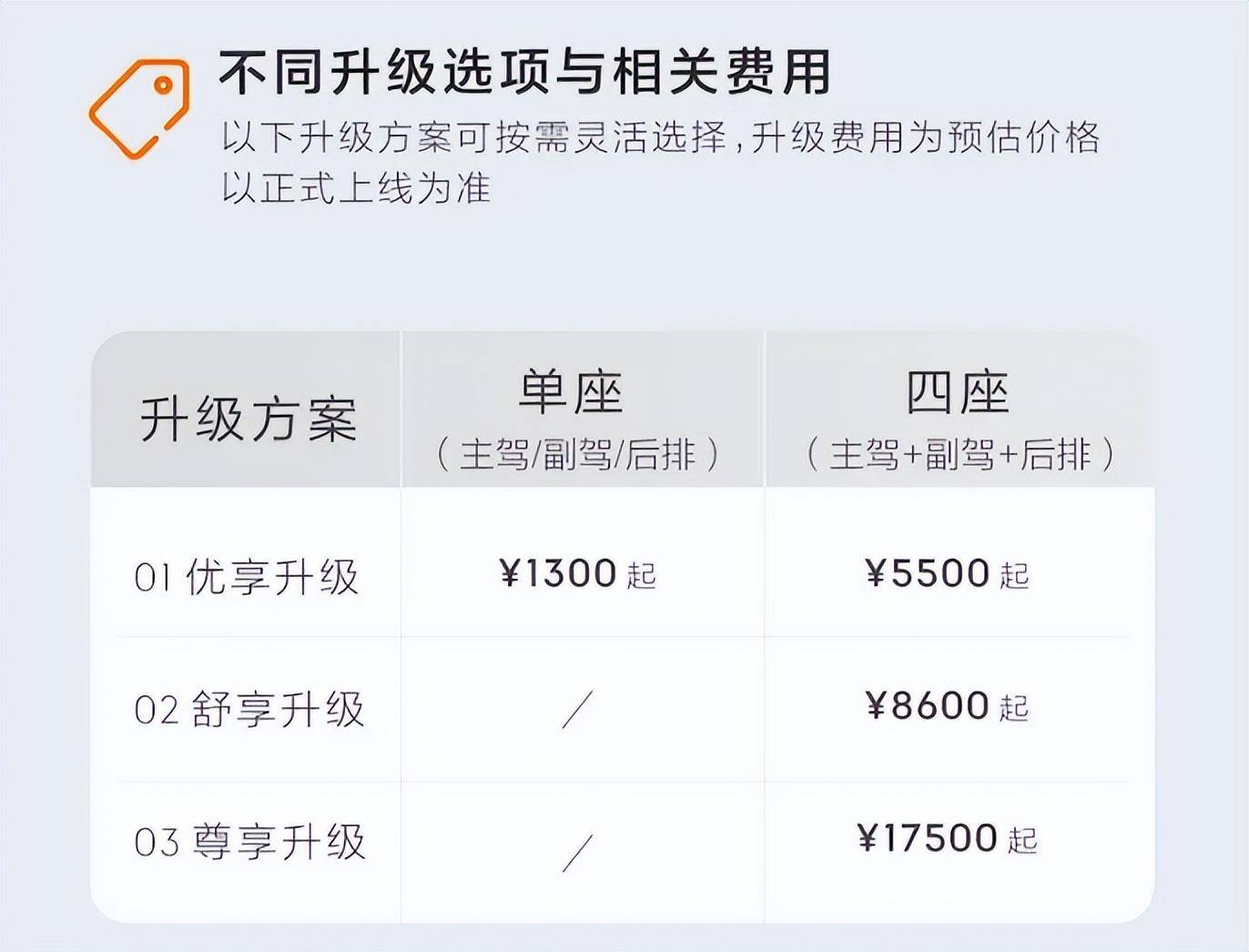The height and width of the screenshot is (952, 1249).
Task: Click the ¥5500 起 four-seat price
Action: tap(947, 573)
